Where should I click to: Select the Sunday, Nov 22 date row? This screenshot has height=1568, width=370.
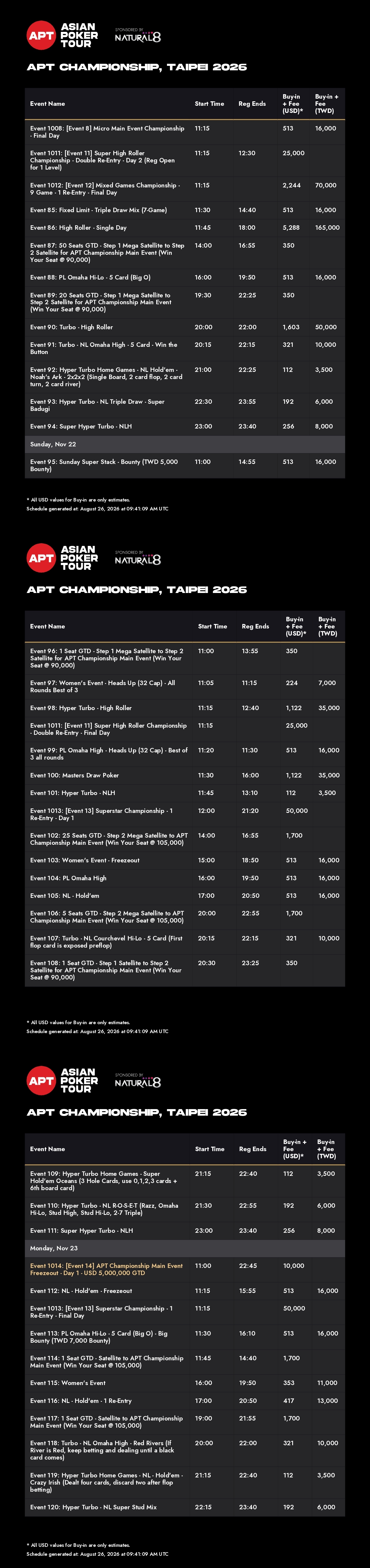point(185,444)
